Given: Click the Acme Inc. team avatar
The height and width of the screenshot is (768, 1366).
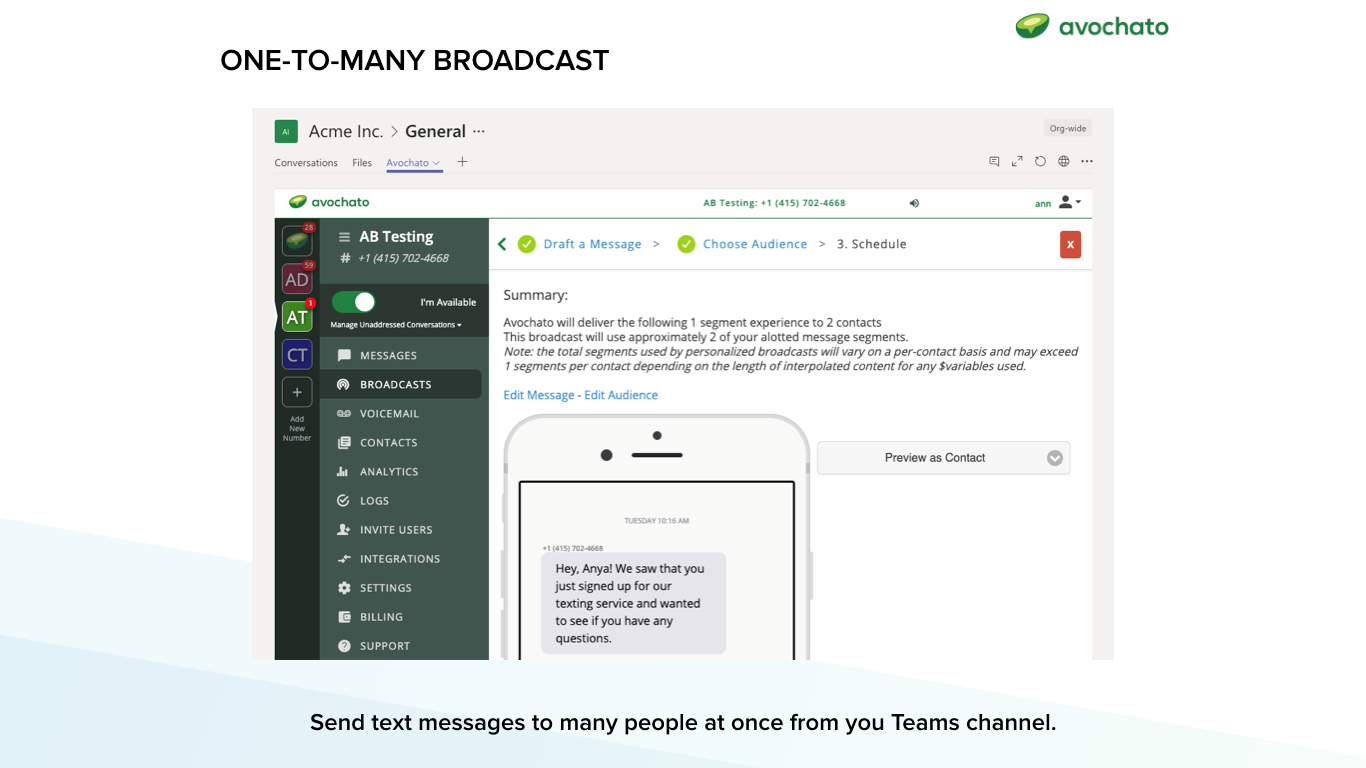Looking at the screenshot, I should coord(286,131).
